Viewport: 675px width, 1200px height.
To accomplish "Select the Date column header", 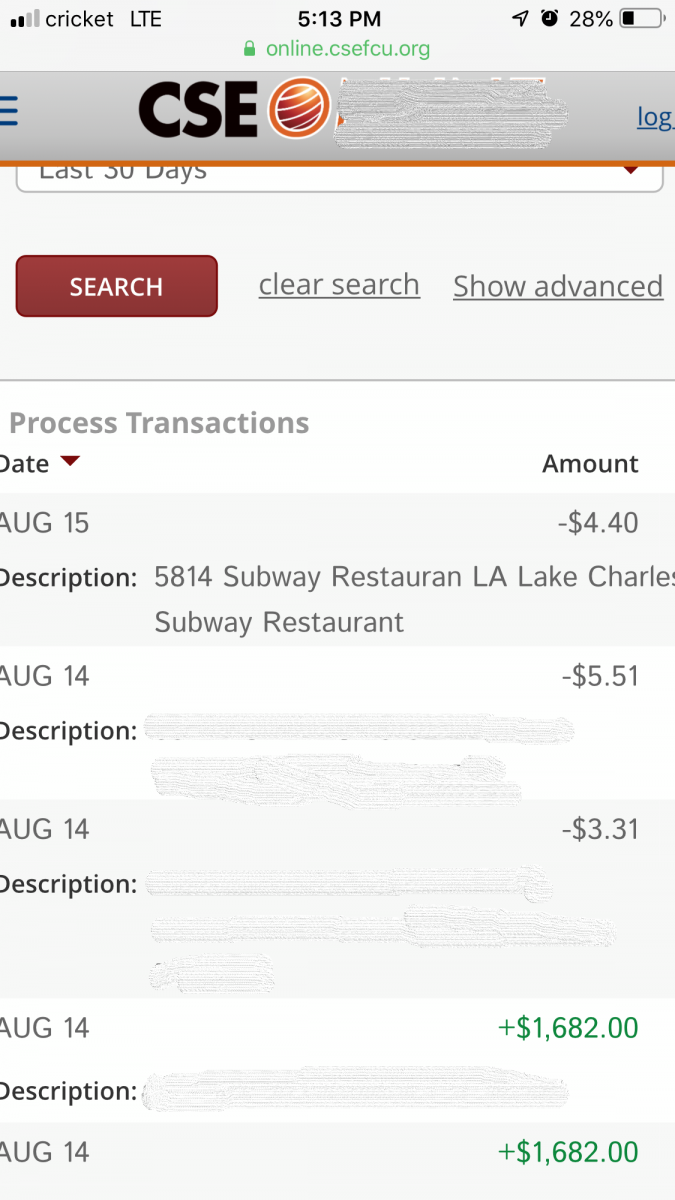I will [24, 463].
